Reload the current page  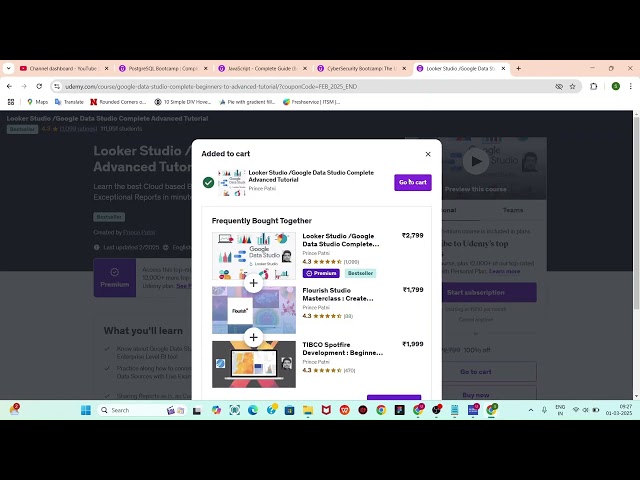(39, 86)
